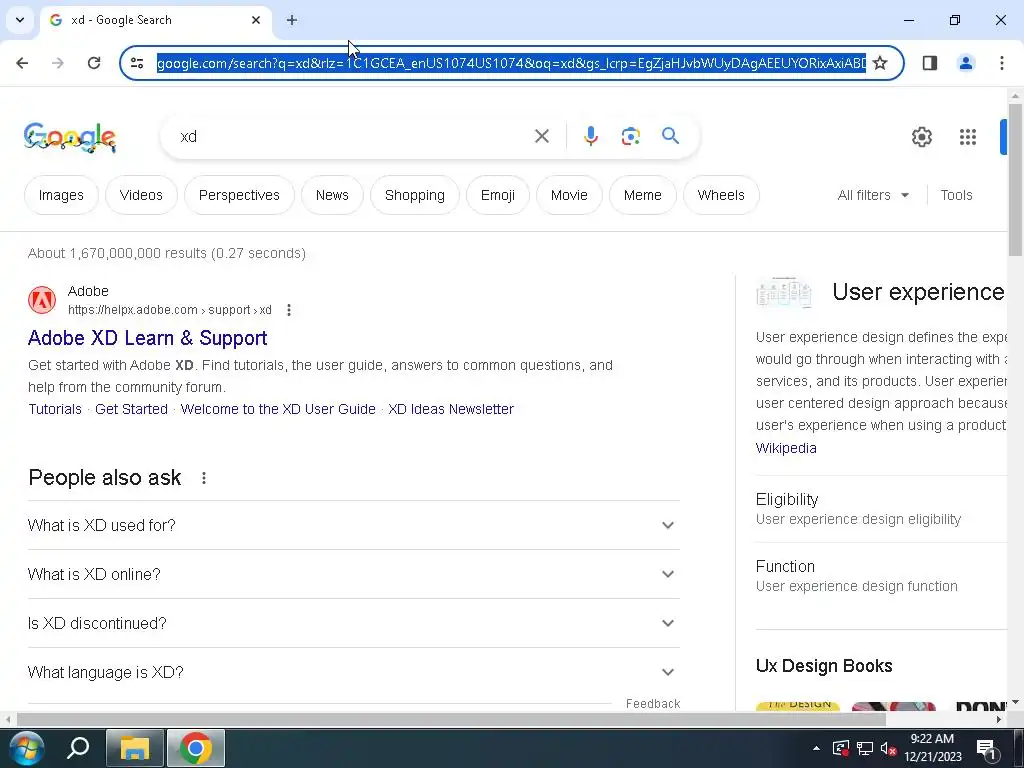Click the User experience panel thumbnail

(784, 293)
